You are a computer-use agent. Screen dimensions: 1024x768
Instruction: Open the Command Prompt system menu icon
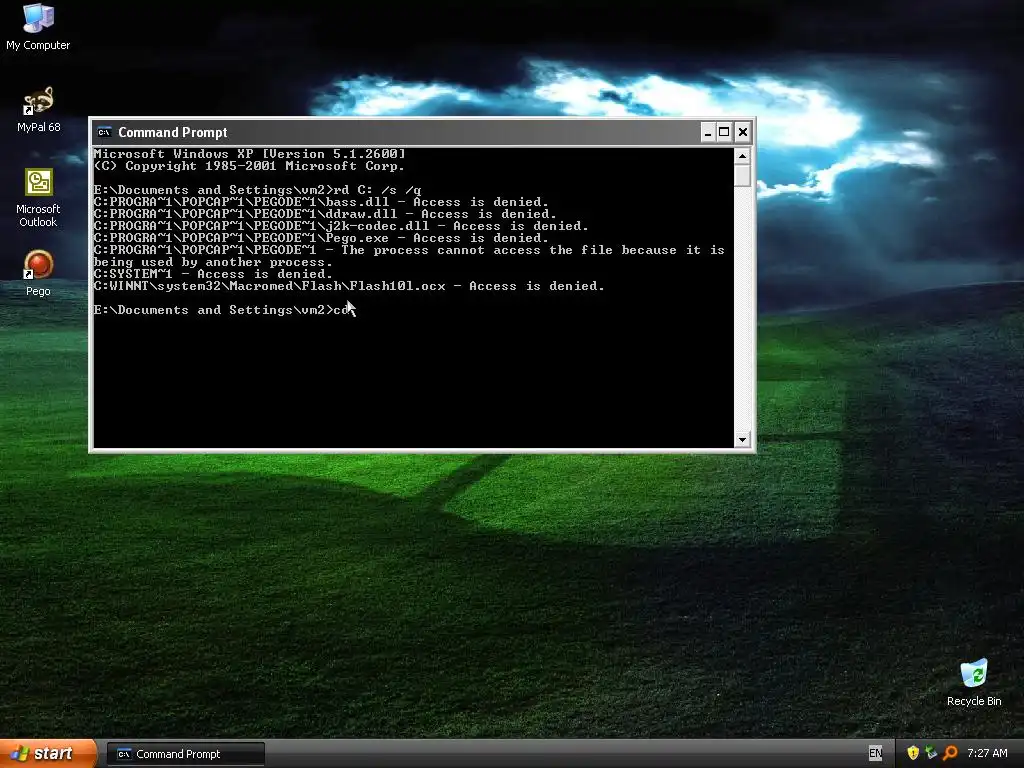(x=104, y=133)
